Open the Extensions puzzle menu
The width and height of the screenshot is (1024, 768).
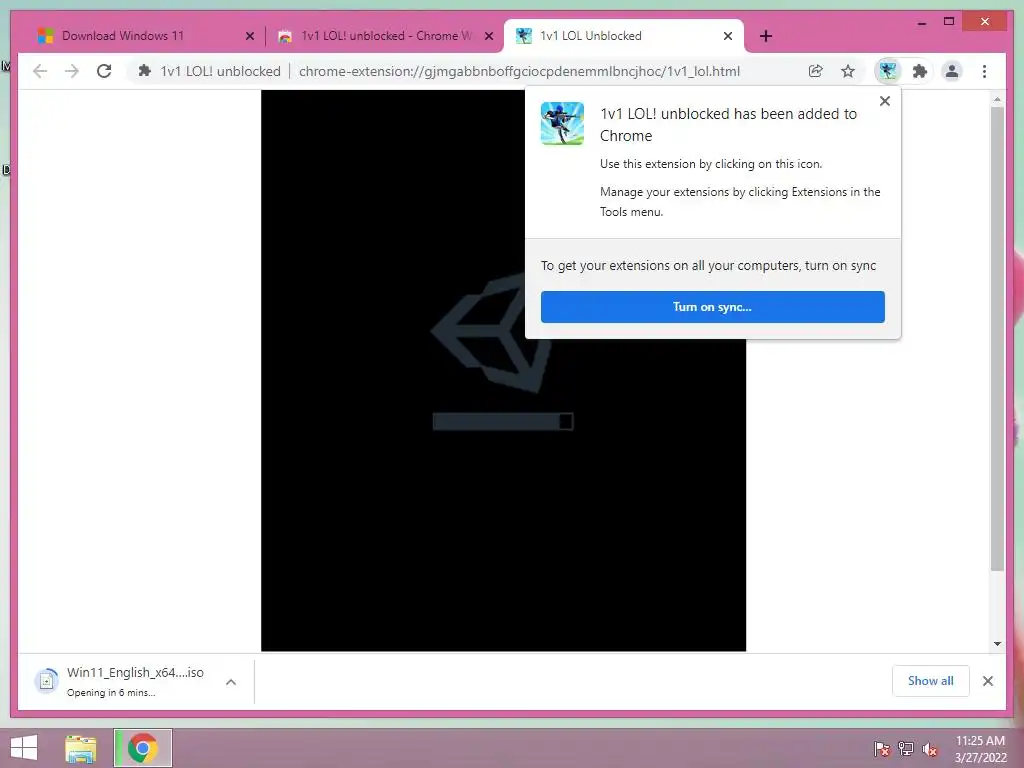(x=920, y=71)
